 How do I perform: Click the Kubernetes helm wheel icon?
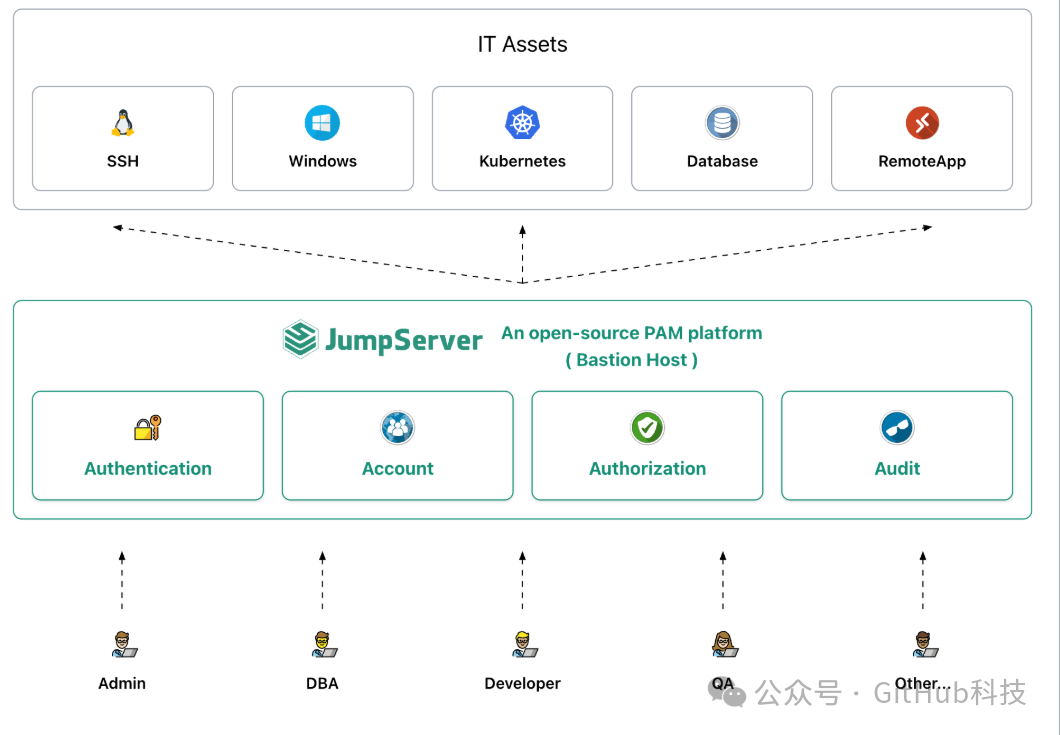pos(523,123)
